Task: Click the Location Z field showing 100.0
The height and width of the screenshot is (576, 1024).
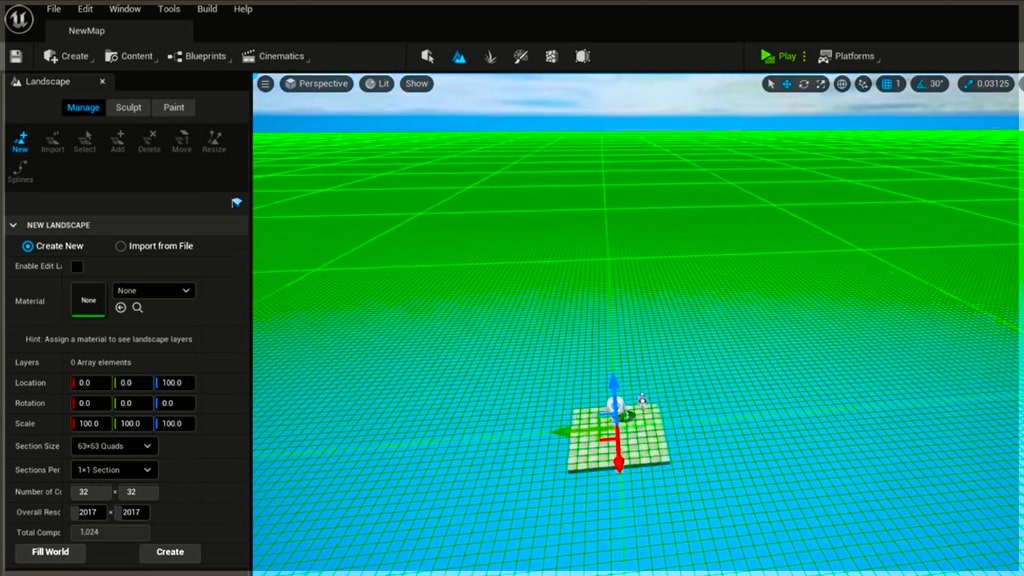Action: [x=174, y=383]
